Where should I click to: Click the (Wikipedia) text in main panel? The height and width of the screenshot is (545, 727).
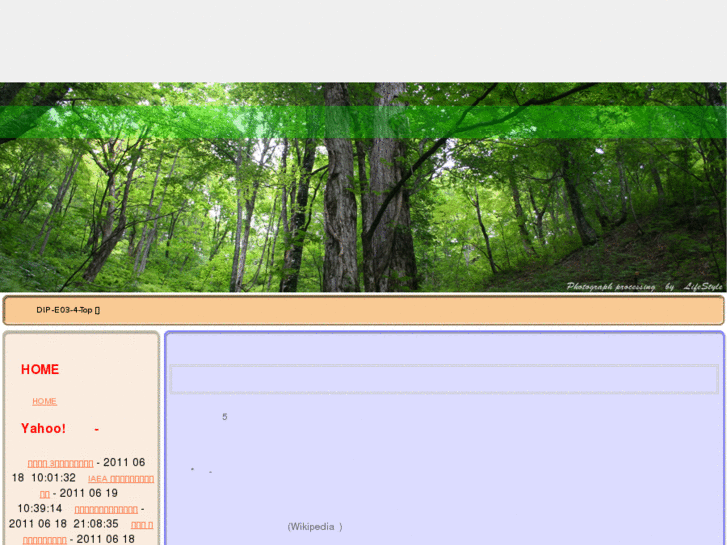click(x=315, y=526)
